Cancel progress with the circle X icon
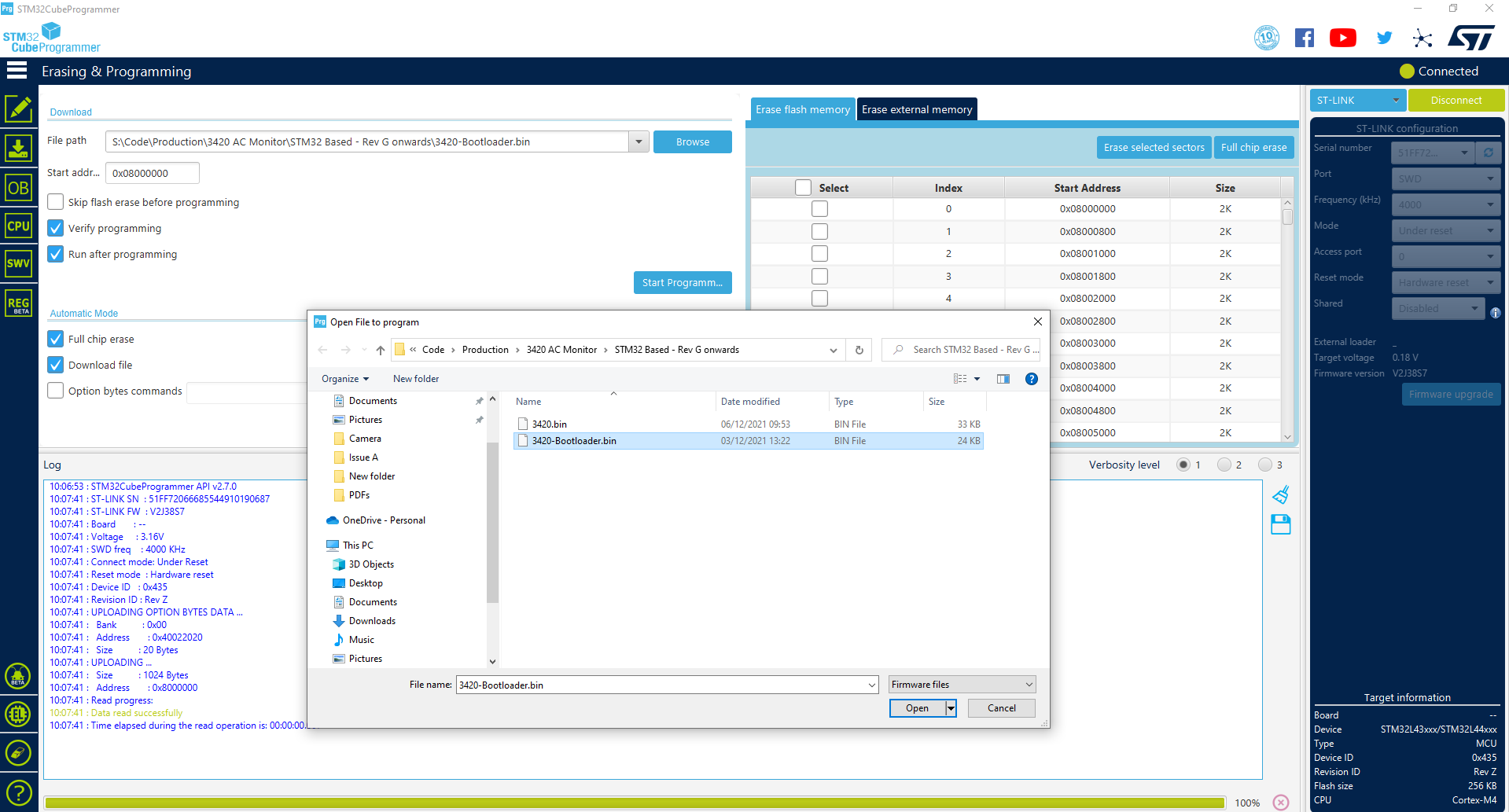 (x=1281, y=803)
